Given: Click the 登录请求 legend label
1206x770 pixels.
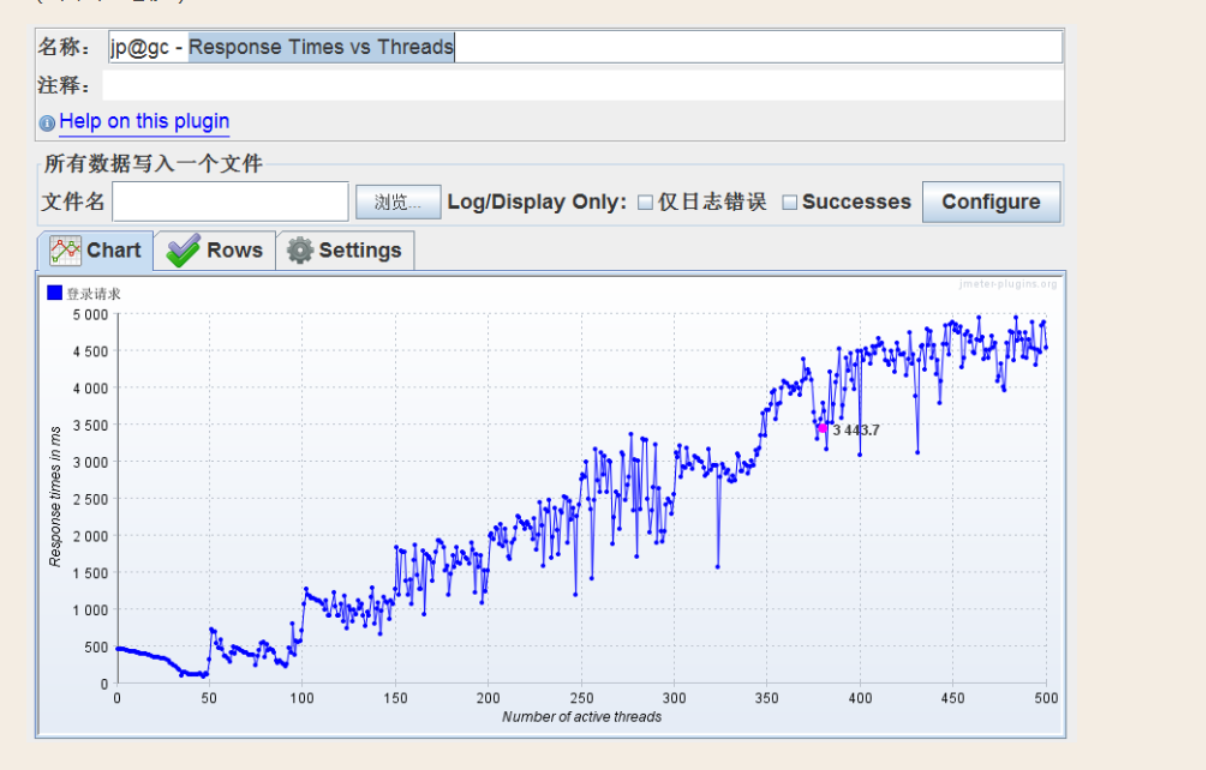Looking at the screenshot, I should [94, 294].
